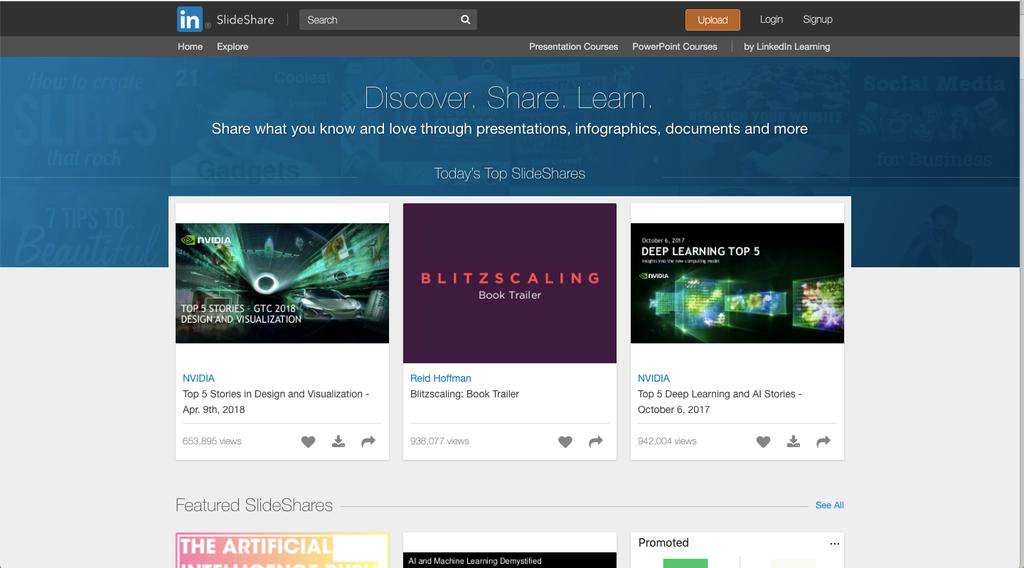Screen dimensions: 1024x568
Task: Open AI and Machine Learning Demystified thumbnail
Action: 509,560
